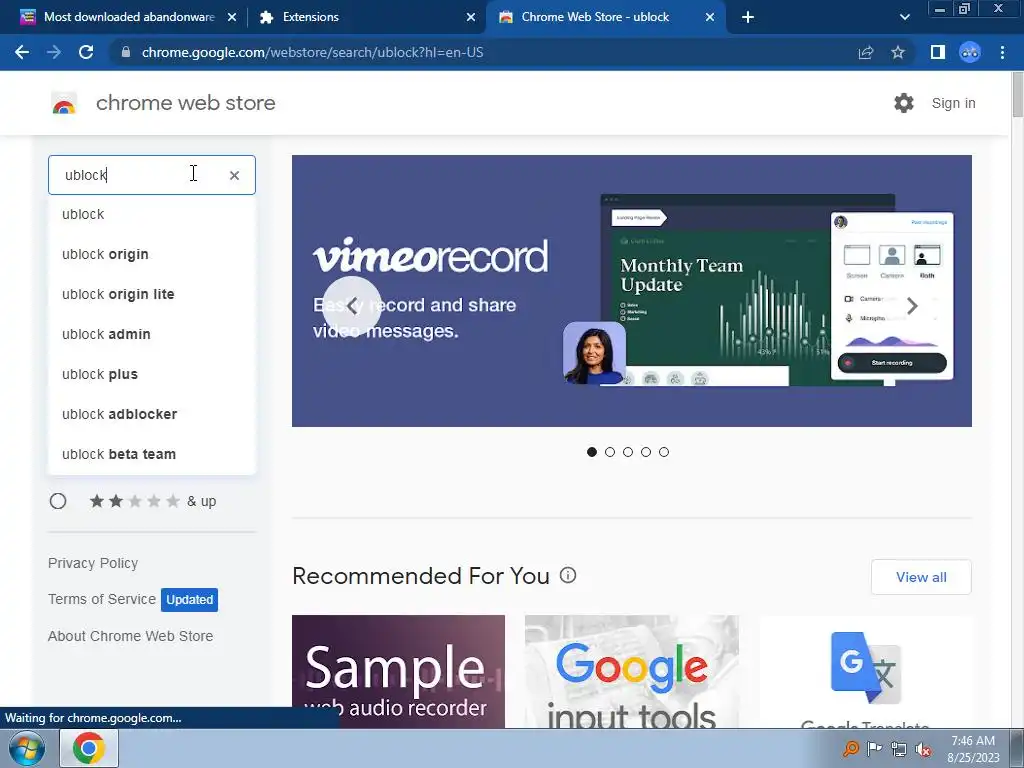Clear the ublock search field

click(x=234, y=175)
